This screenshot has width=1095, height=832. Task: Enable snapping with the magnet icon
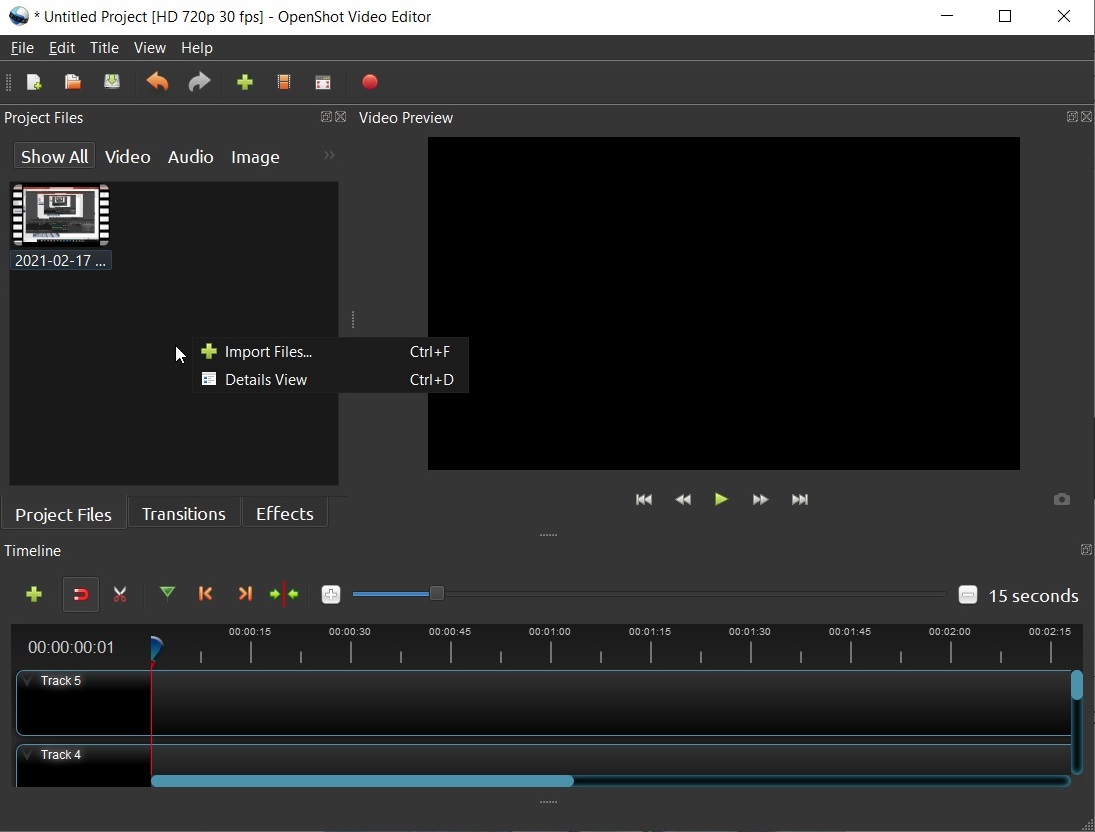click(x=81, y=594)
